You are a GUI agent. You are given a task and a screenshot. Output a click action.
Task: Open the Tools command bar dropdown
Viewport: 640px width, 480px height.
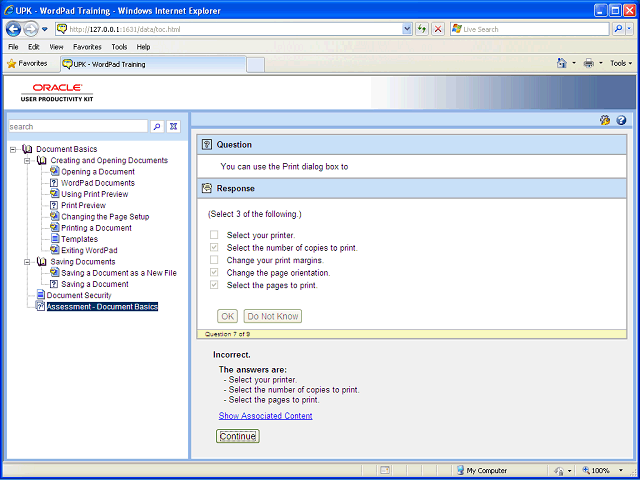click(x=621, y=63)
